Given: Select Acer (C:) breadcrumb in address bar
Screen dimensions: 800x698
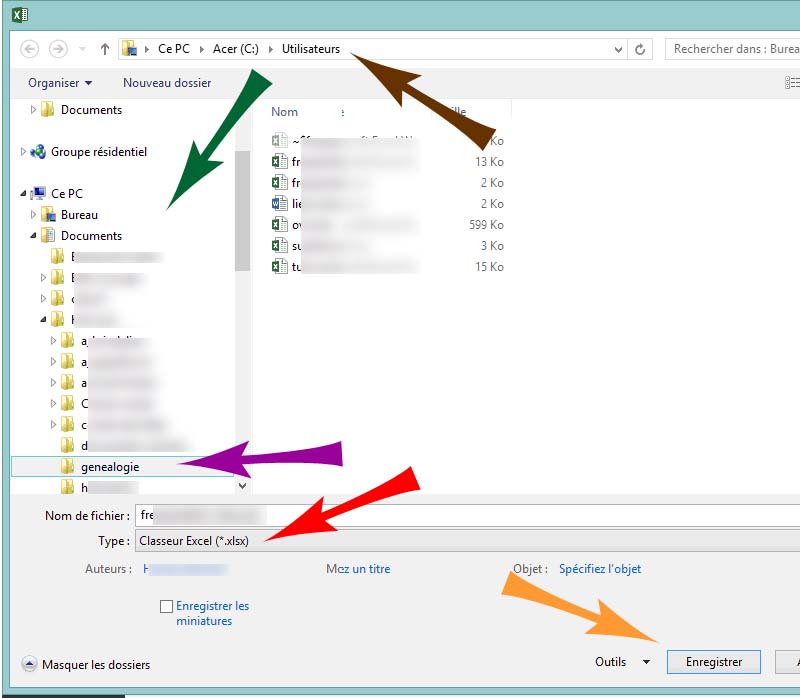Looking at the screenshot, I should [236, 49].
